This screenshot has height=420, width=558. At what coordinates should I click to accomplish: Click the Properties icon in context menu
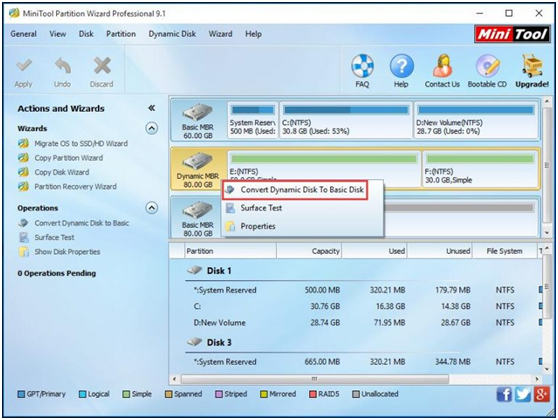(230, 226)
